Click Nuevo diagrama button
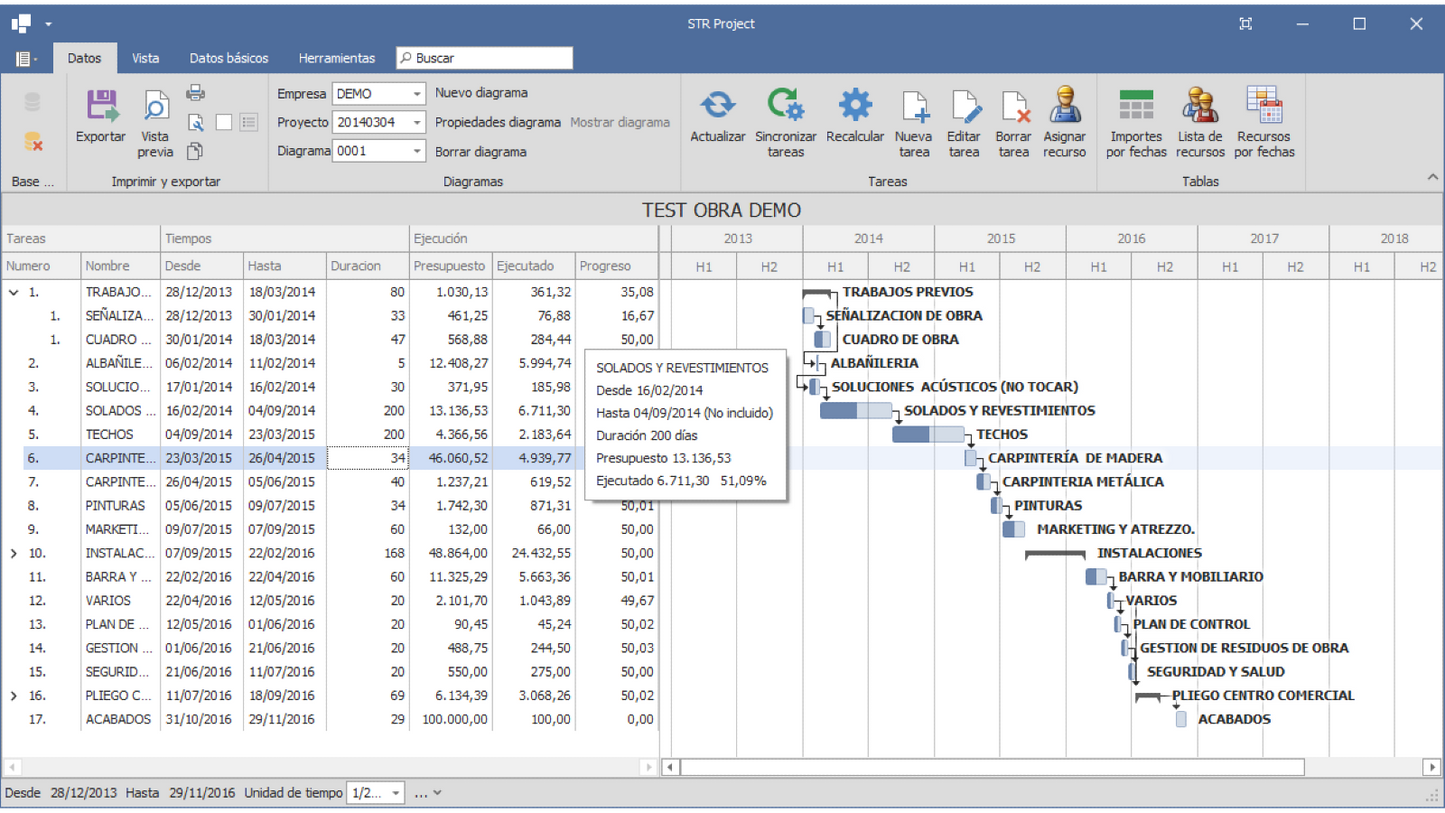 [x=481, y=93]
